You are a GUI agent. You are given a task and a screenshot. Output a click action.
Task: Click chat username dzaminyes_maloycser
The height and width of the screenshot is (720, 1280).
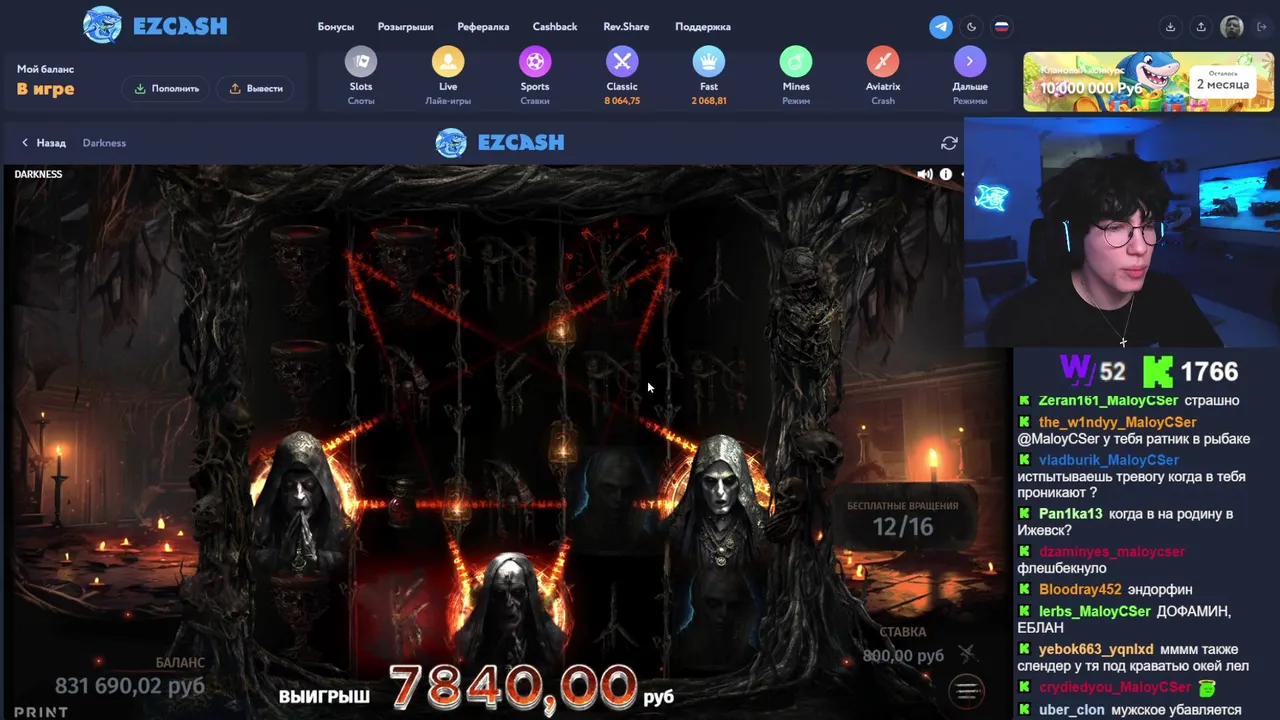tap(1111, 552)
